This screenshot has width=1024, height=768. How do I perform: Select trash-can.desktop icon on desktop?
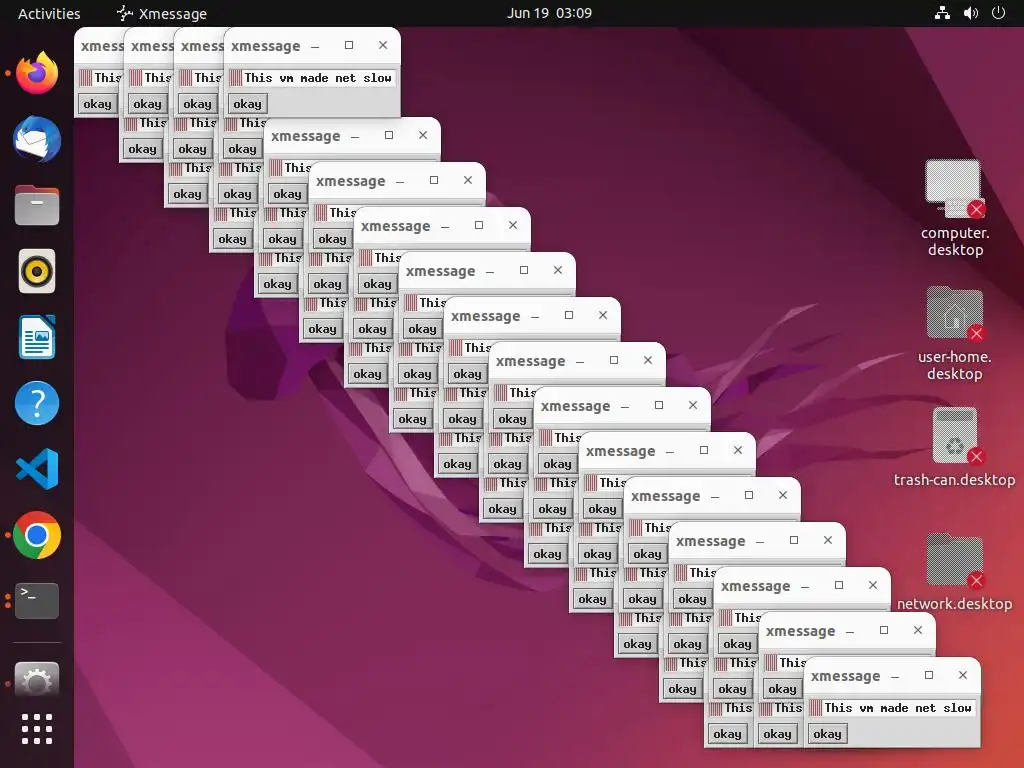pos(955,447)
